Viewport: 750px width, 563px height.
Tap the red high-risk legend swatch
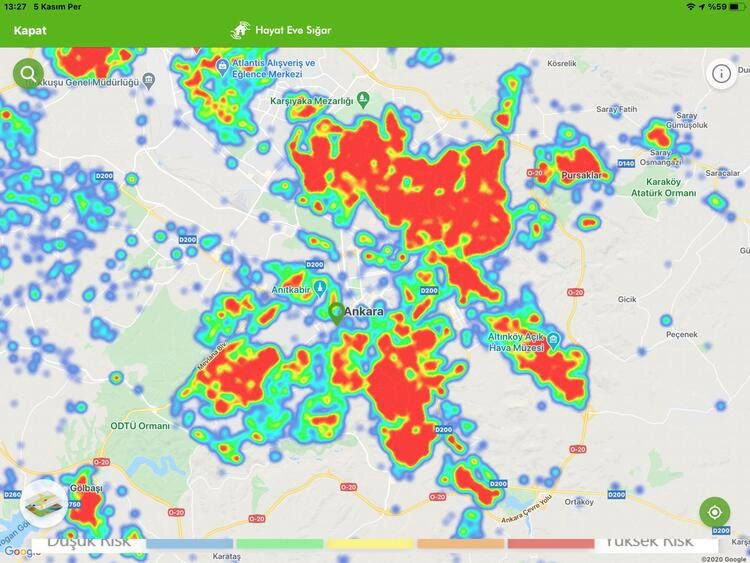point(549,544)
